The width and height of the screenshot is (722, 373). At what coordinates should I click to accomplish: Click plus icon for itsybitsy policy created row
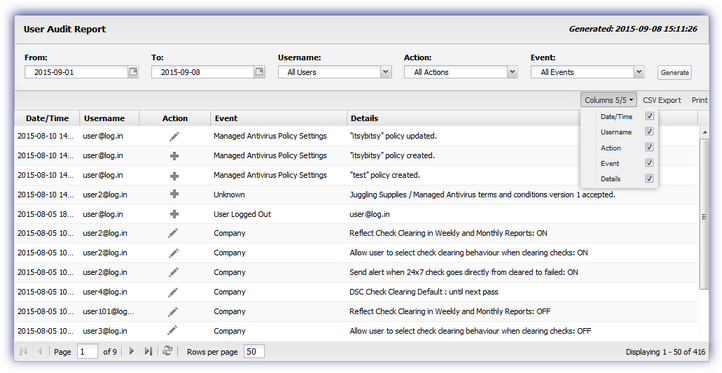click(x=174, y=156)
